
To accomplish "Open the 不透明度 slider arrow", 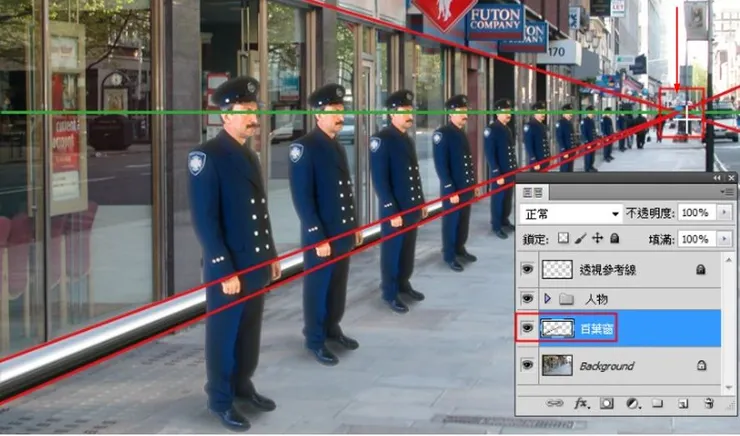I will (724, 213).
